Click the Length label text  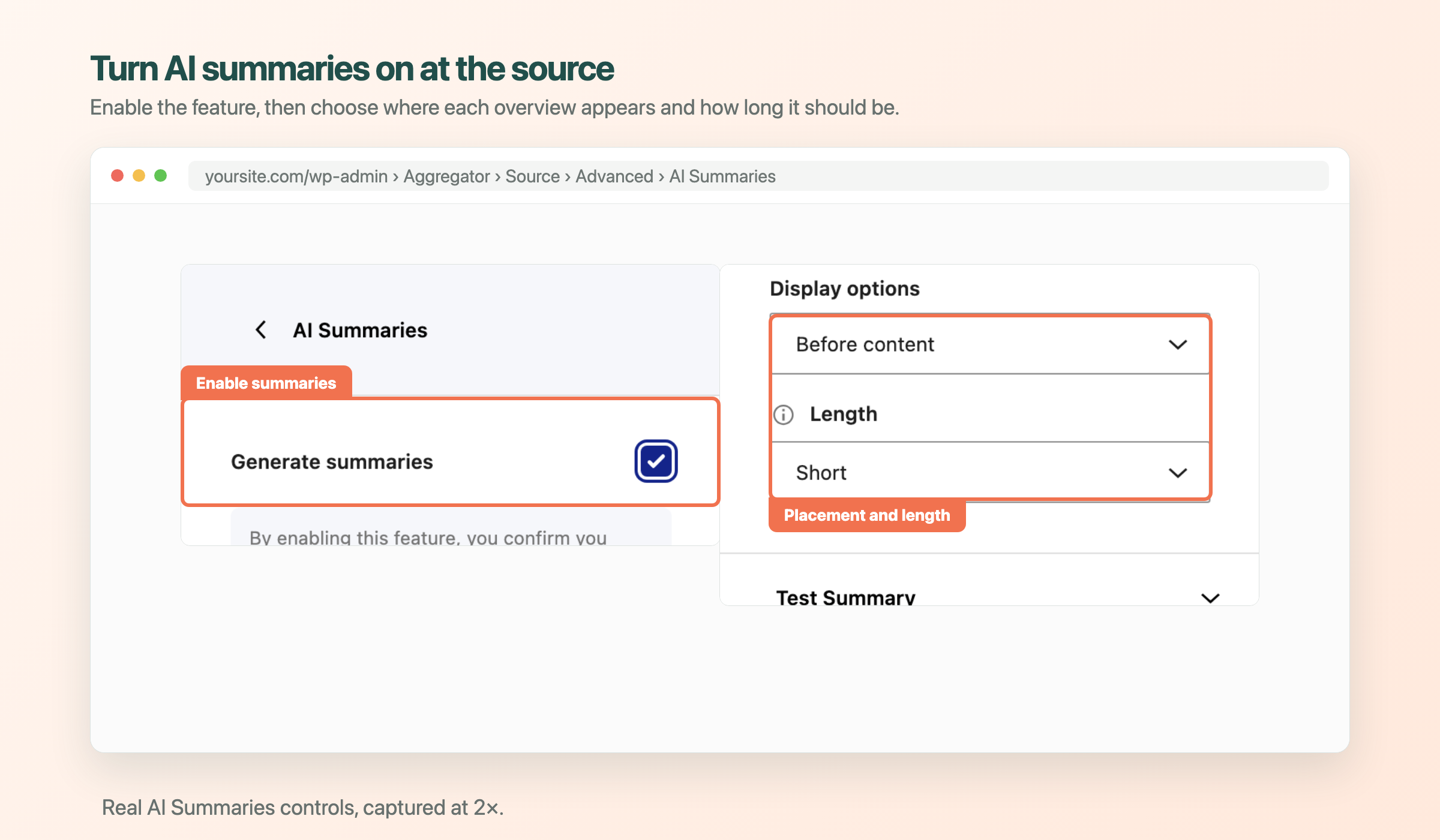[x=844, y=414]
